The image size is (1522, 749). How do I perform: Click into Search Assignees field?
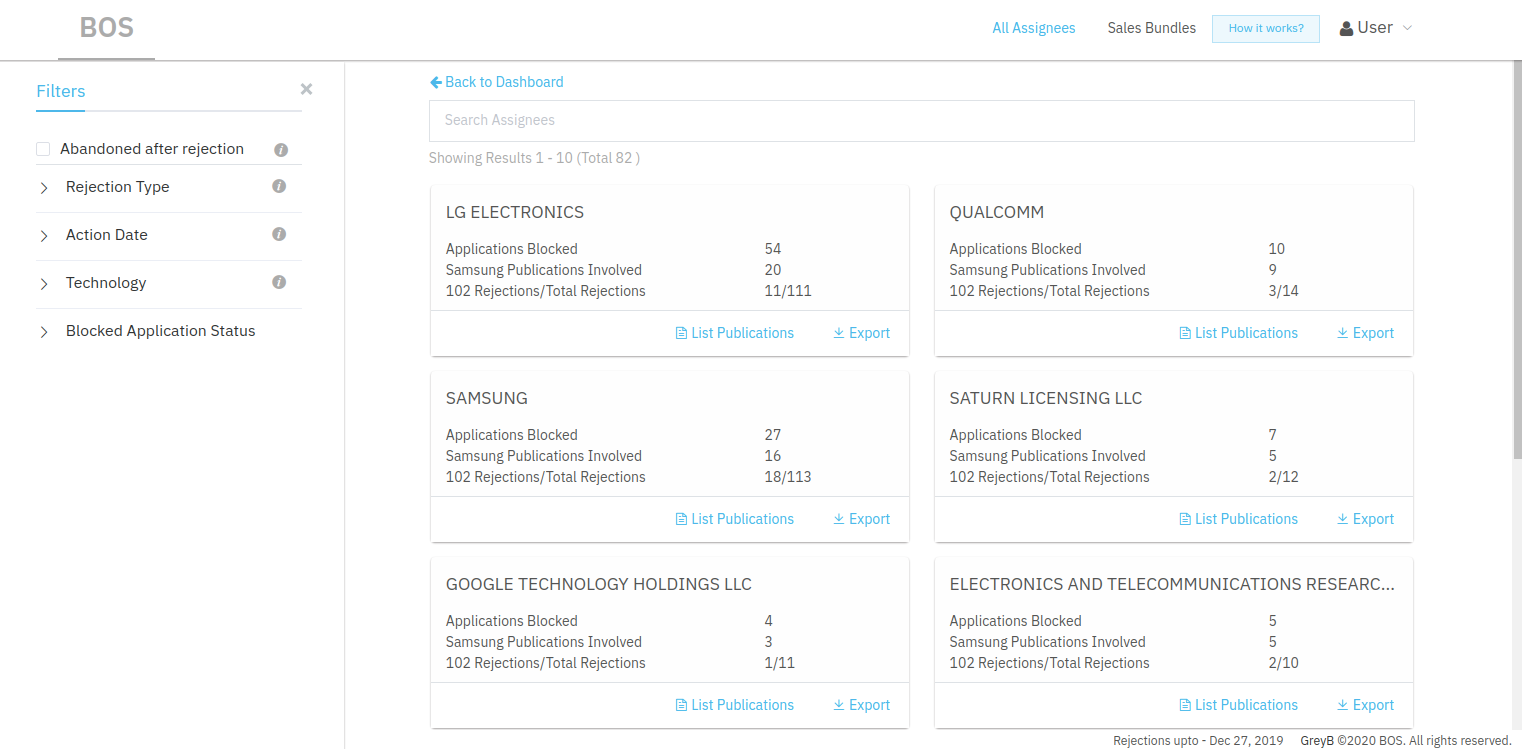922,120
